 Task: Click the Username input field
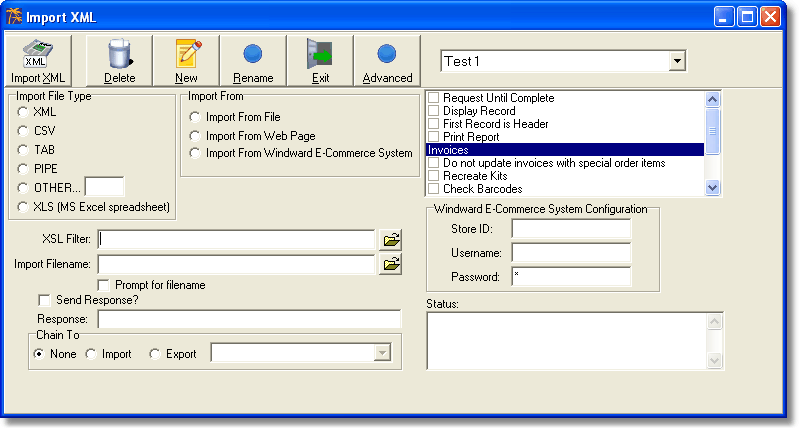coord(571,253)
